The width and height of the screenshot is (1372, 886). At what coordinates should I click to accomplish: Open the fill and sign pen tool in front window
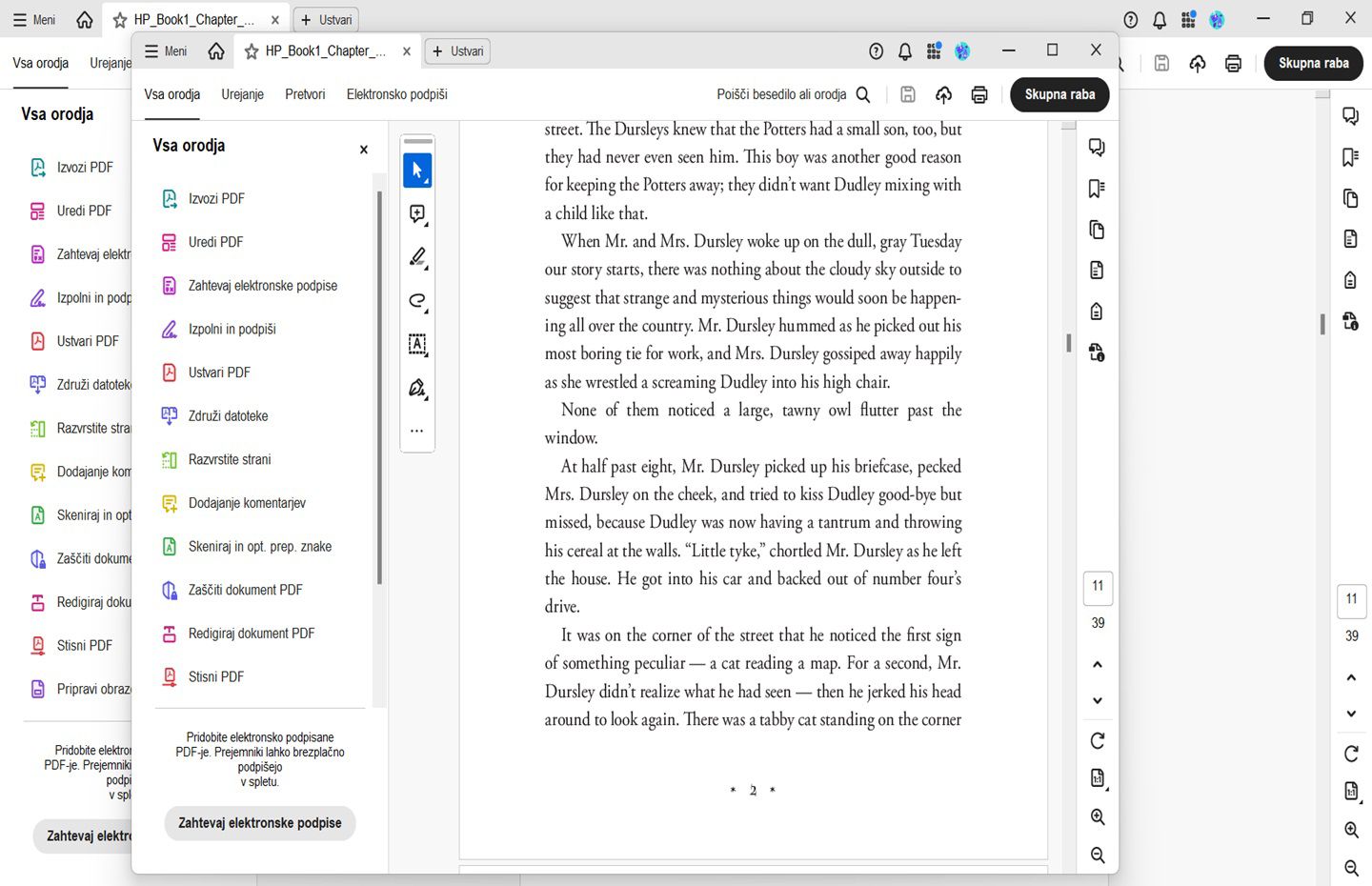417,388
